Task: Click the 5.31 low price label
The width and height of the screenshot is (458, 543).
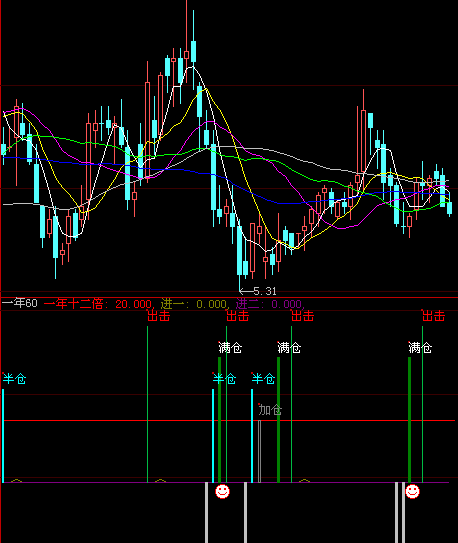Action: coord(265,291)
